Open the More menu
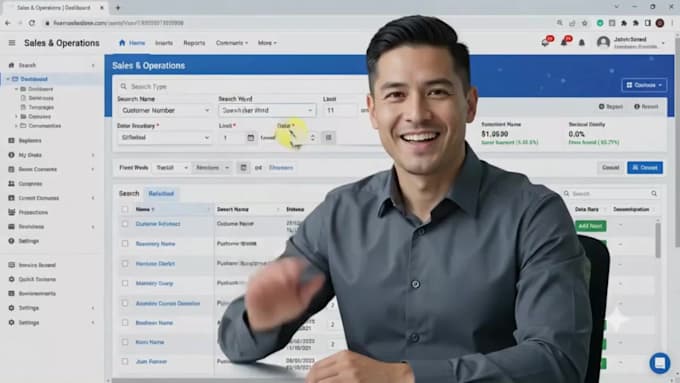 coord(267,43)
